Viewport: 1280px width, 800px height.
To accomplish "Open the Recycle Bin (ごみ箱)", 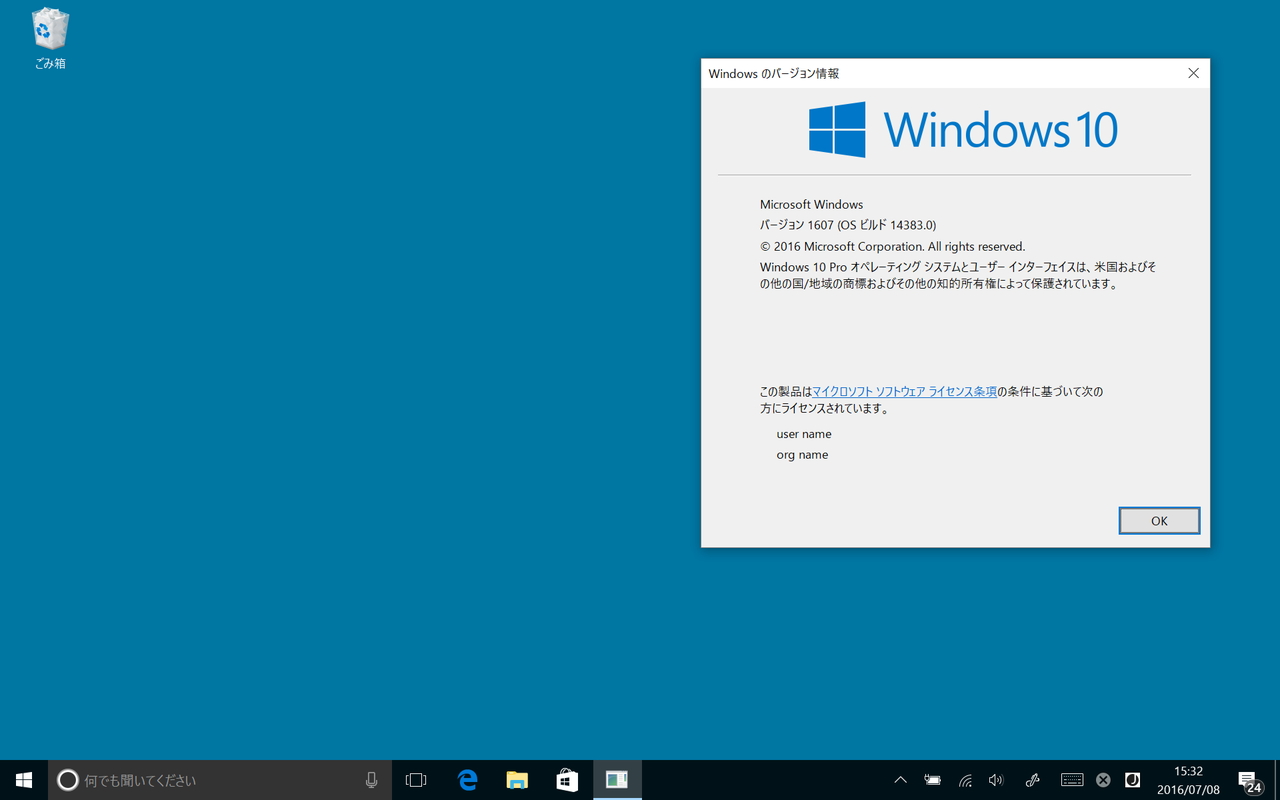I will click(48, 30).
